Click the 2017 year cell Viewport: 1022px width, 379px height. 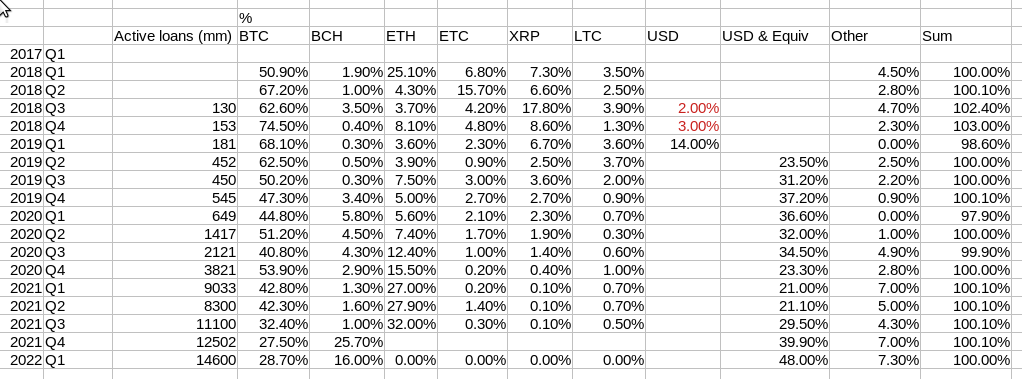22,54
